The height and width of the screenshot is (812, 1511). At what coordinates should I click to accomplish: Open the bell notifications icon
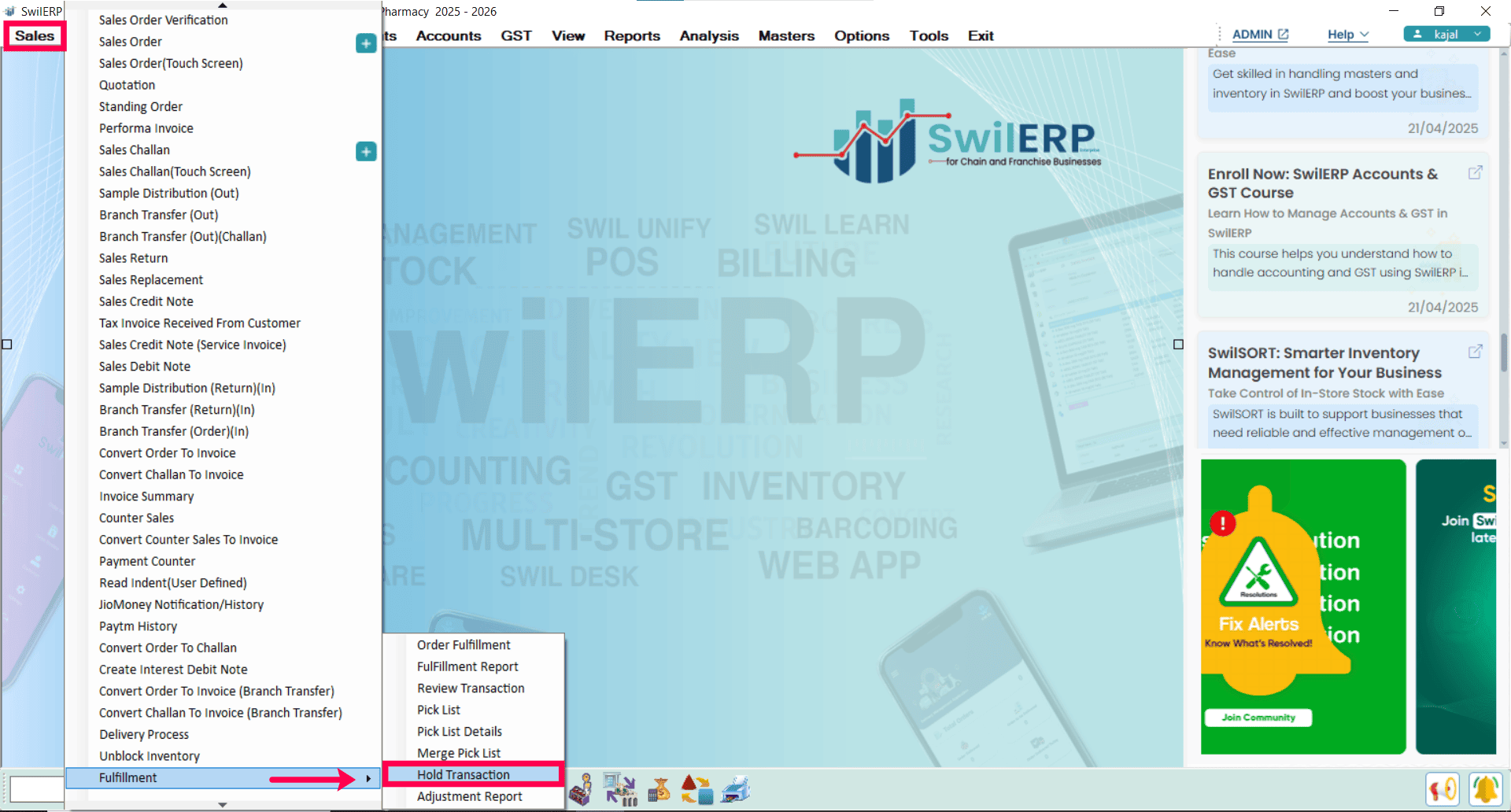tap(1486, 789)
